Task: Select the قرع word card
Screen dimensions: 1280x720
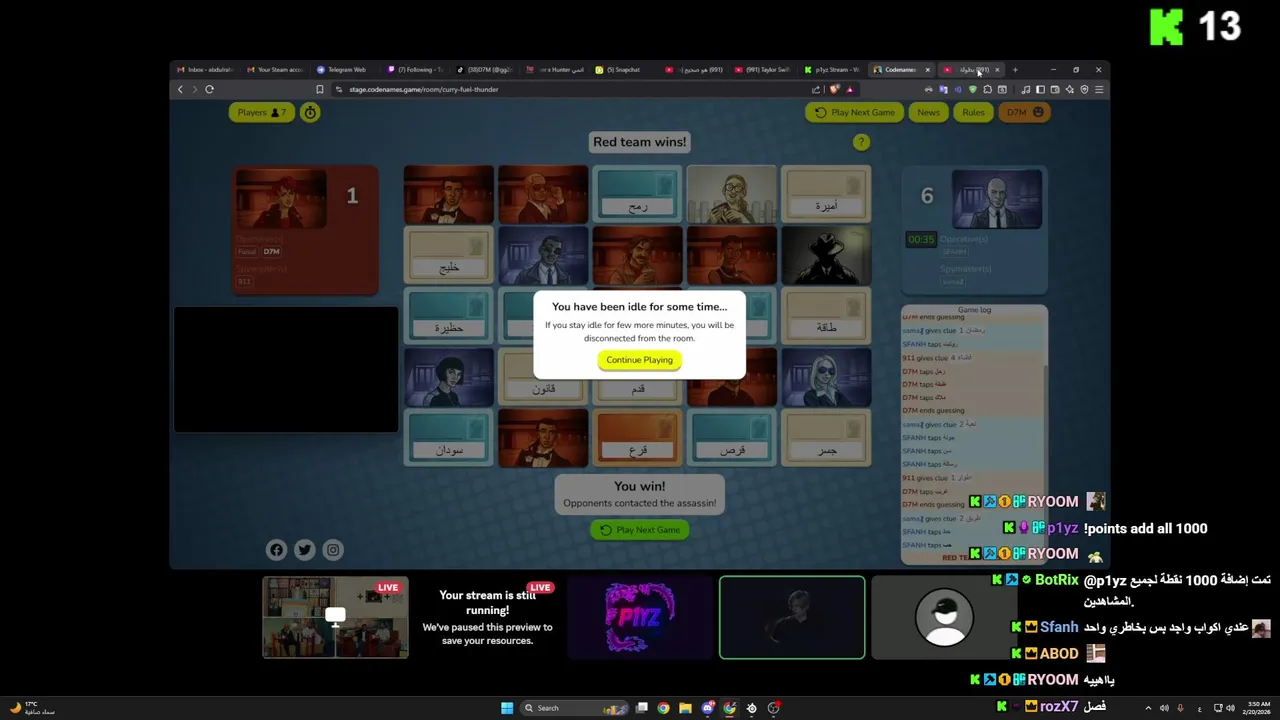Action: [x=637, y=439]
